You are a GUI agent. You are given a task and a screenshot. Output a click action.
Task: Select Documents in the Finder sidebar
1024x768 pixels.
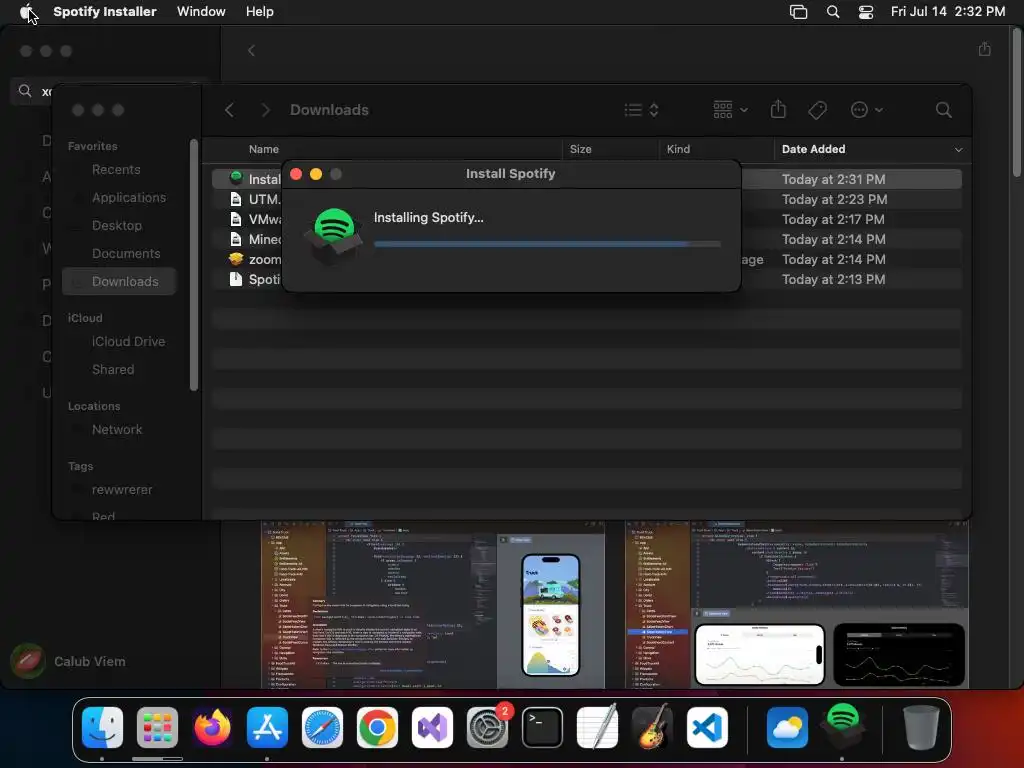[125, 254]
